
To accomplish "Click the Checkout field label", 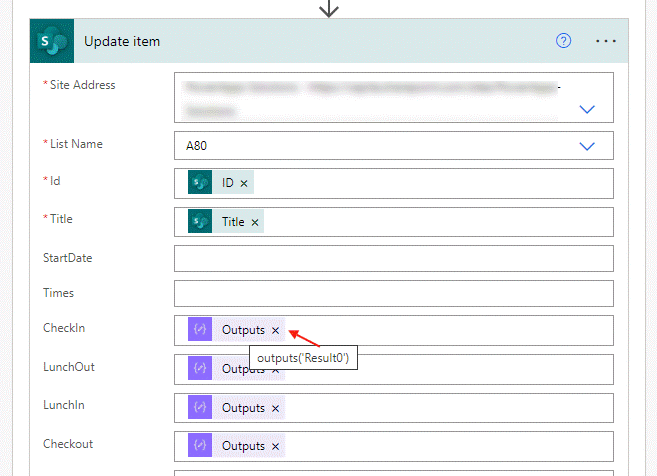I will pos(68,444).
